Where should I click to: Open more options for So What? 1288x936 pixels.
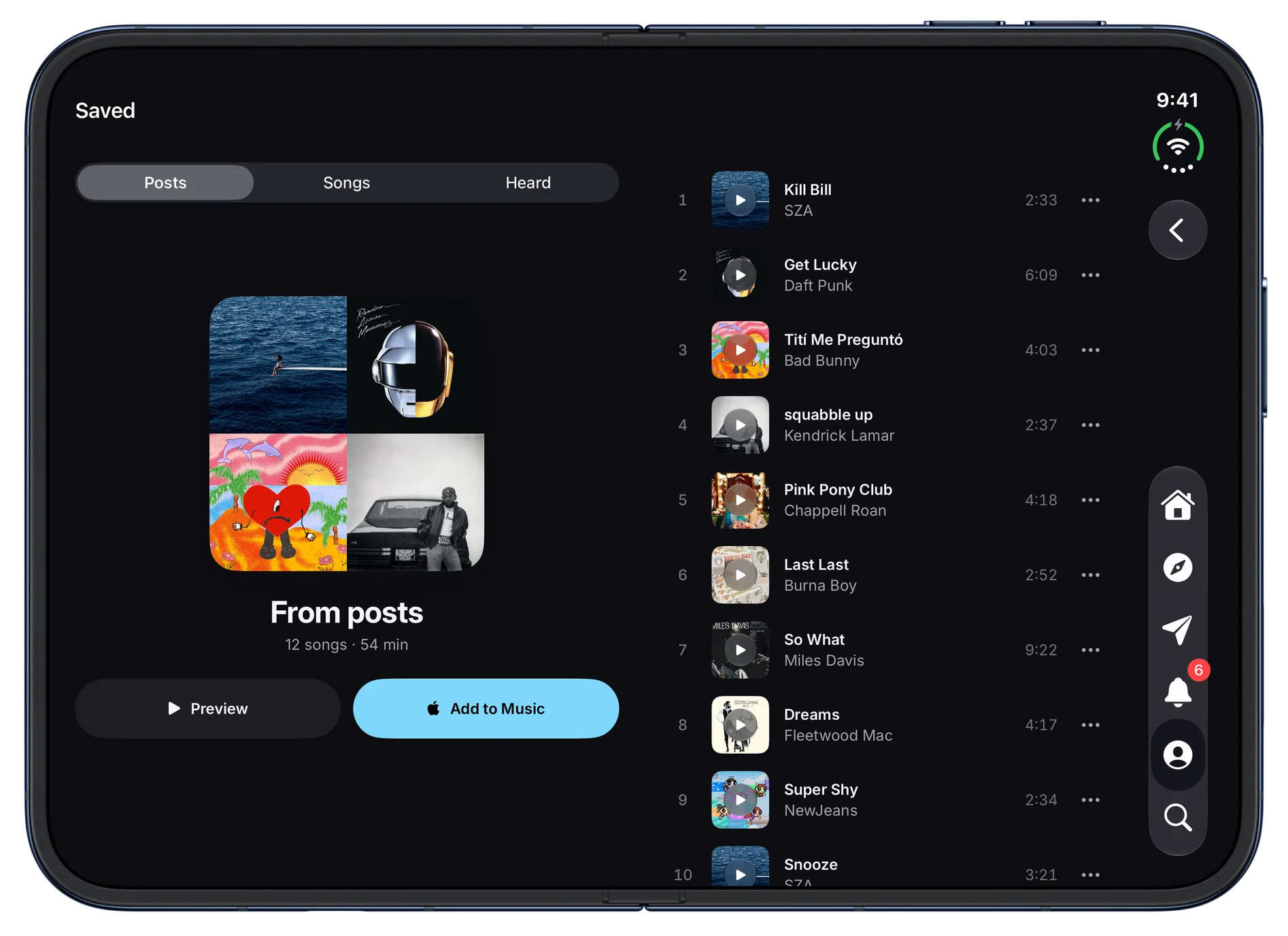[1090, 650]
